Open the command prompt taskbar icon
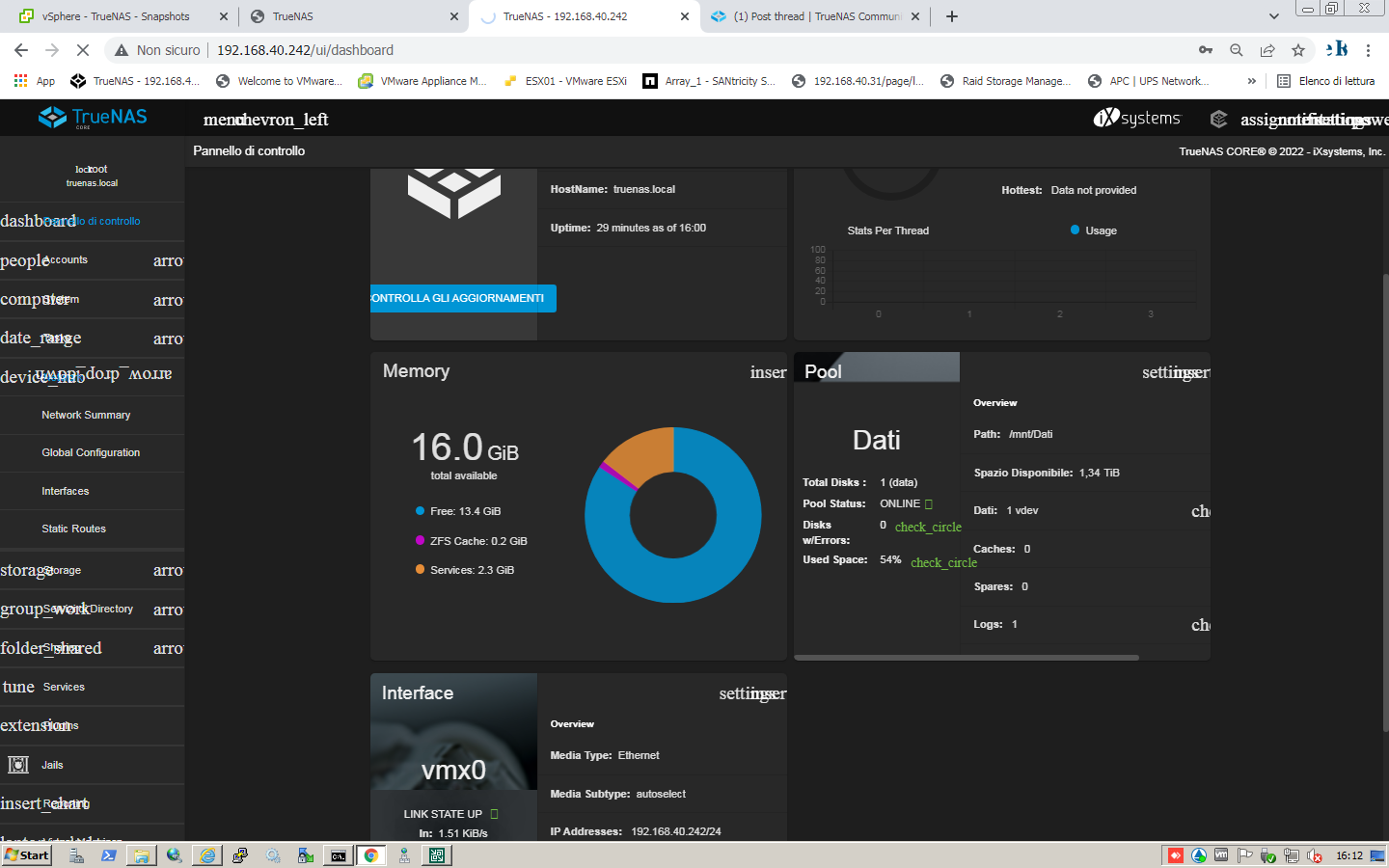 [x=339, y=855]
